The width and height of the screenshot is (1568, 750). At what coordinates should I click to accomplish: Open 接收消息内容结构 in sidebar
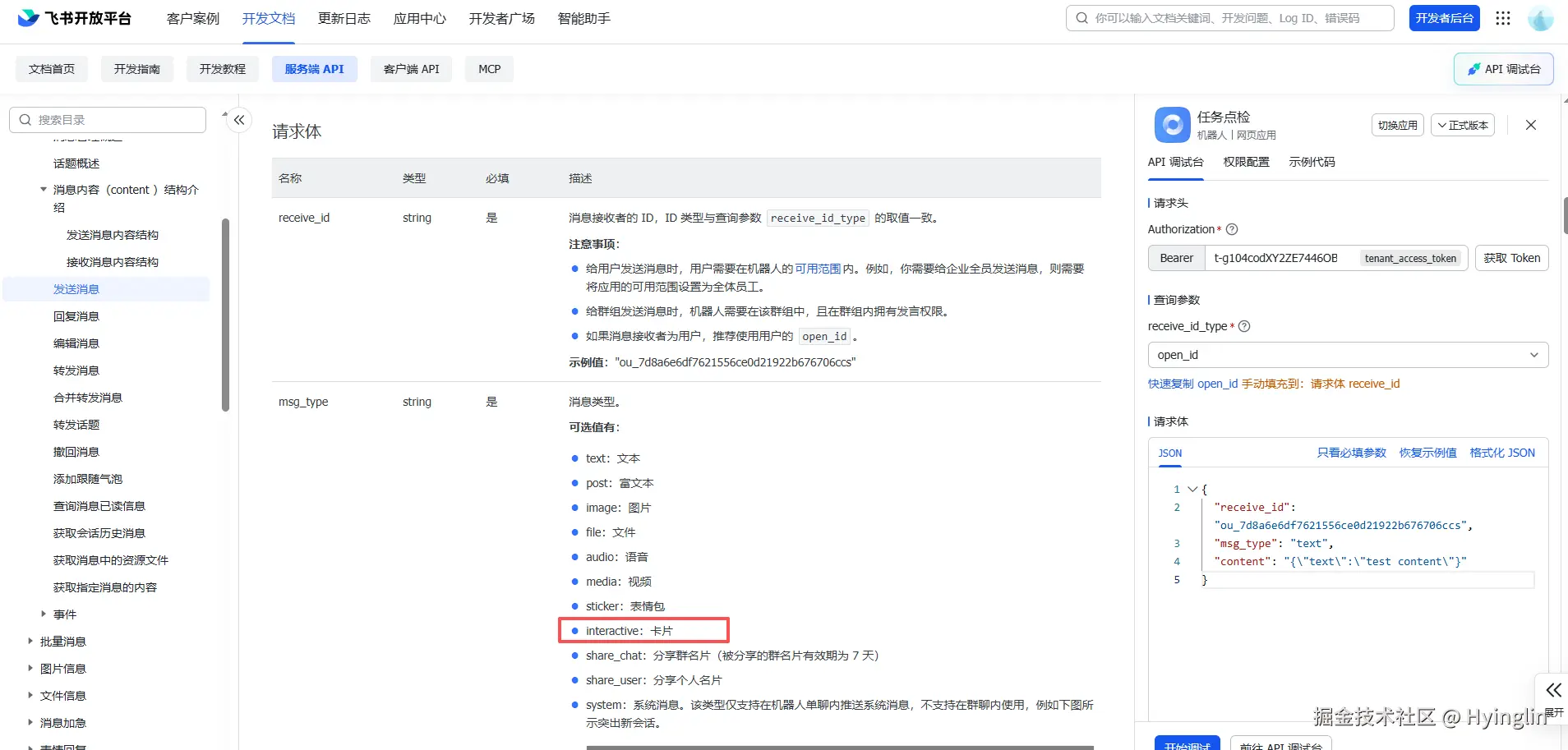click(x=113, y=262)
